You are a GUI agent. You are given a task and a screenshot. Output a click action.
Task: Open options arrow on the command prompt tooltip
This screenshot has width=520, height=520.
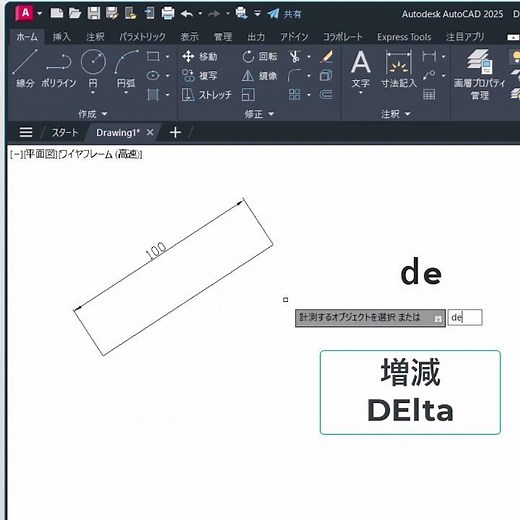(438, 319)
